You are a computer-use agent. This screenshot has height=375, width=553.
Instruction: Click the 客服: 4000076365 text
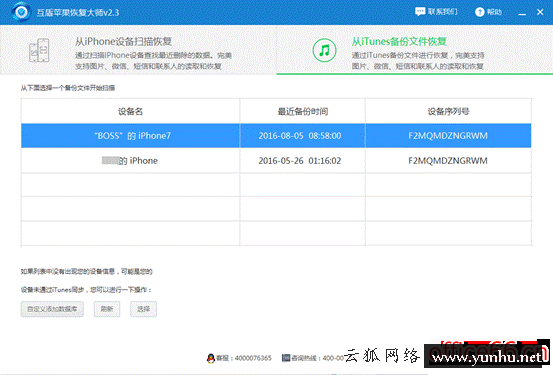(244, 358)
